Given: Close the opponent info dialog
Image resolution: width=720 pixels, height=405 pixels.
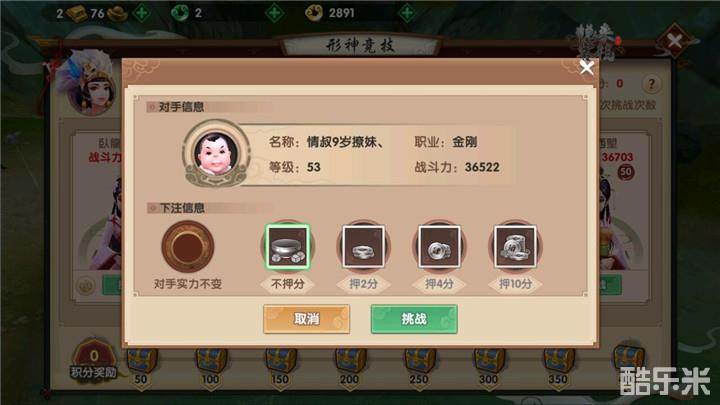Looking at the screenshot, I should tap(586, 68).
